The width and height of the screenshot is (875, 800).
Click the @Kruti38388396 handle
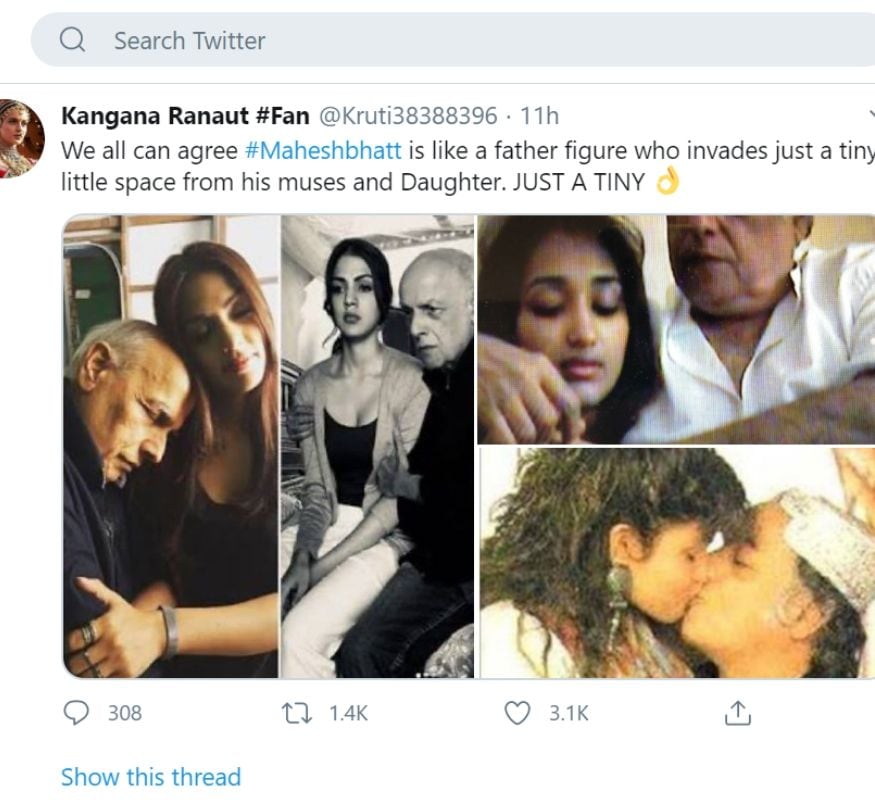point(407,116)
